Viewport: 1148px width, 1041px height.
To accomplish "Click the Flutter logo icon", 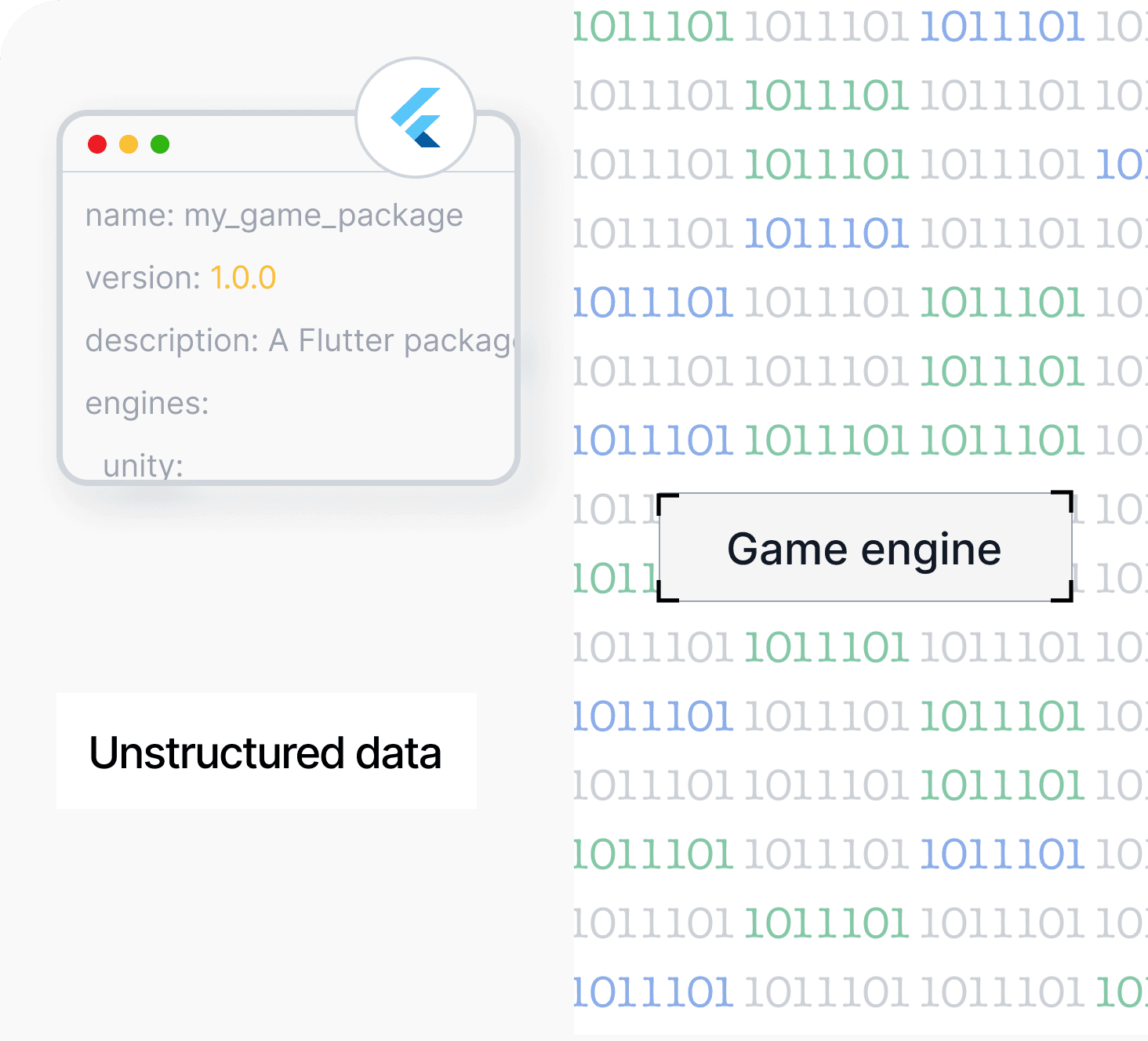I will [x=416, y=118].
